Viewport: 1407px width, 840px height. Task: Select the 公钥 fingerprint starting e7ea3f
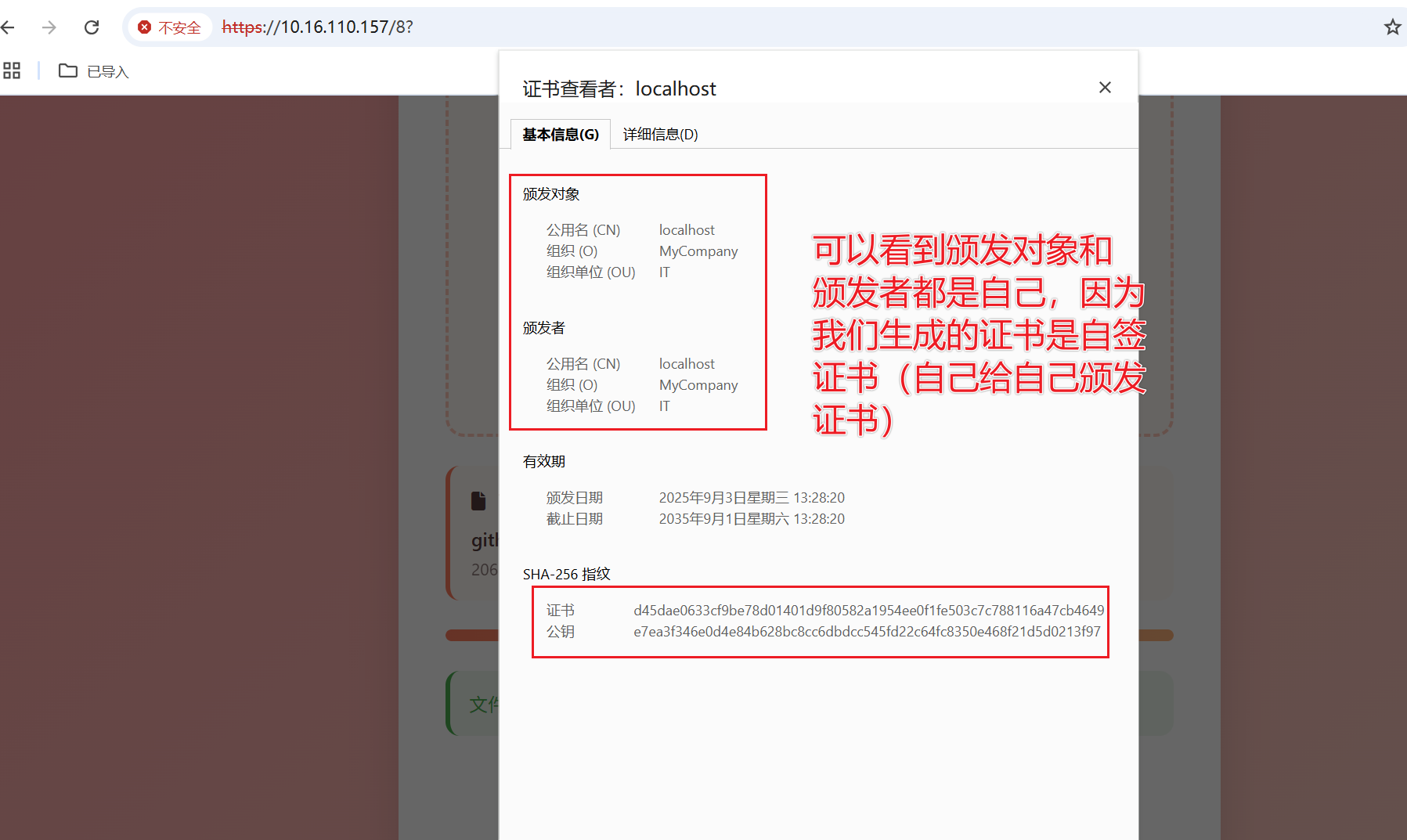pyautogui.click(x=867, y=632)
